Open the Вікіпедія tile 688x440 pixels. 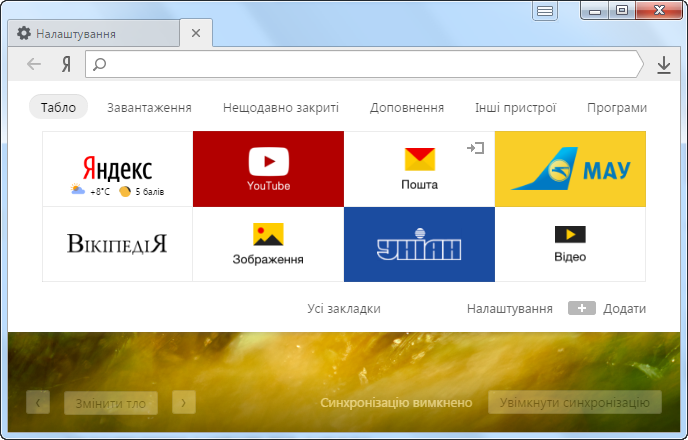coord(118,244)
